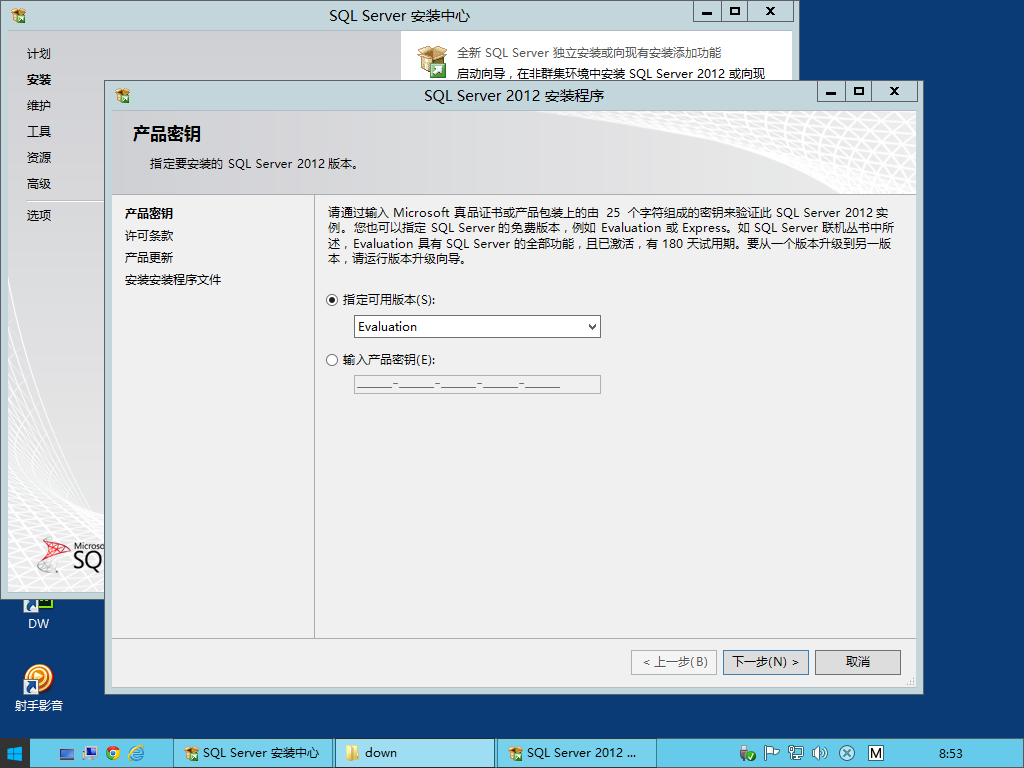Open 计划 in SQL Server 安装中心
Image resolution: width=1024 pixels, height=768 pixels.
39,54
